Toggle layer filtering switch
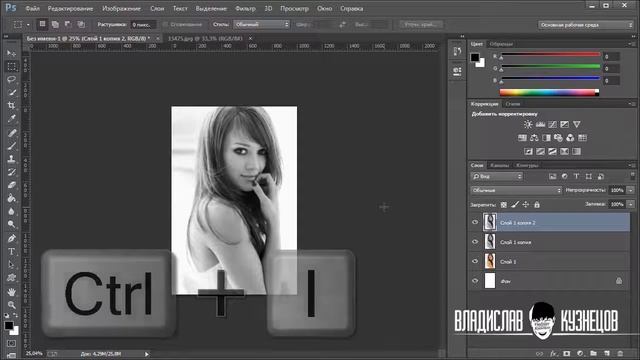Viewport: 640px width, 360px height. click(632, 176)
